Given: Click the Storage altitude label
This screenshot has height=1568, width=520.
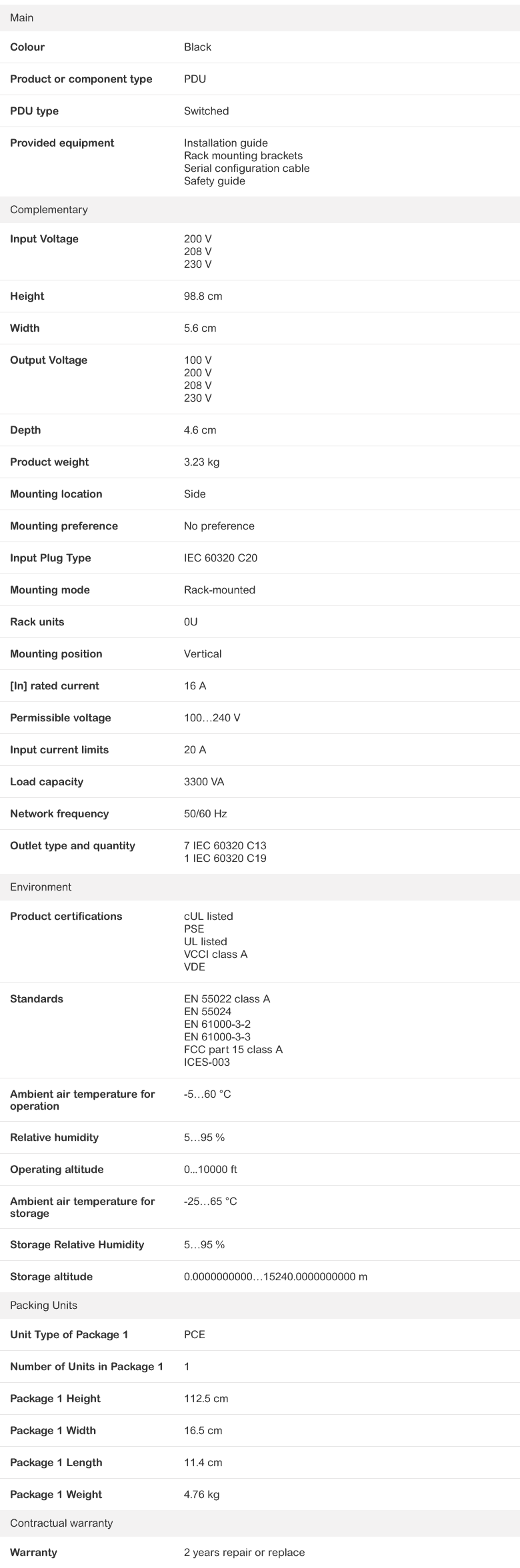Looking at the screenshot, I should (51, 1277).
